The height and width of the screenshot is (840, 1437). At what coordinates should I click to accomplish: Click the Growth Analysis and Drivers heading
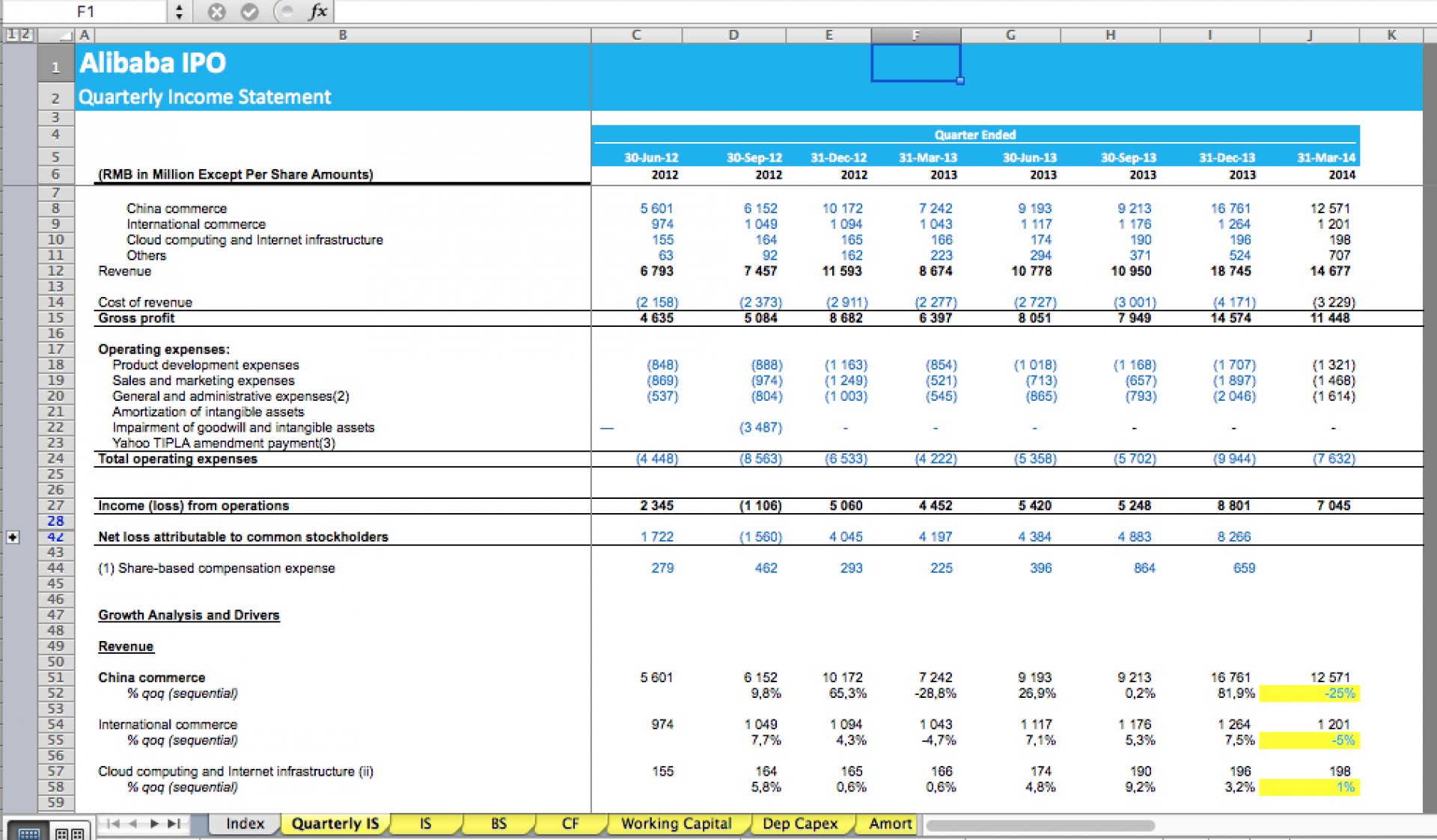point(189,615)
